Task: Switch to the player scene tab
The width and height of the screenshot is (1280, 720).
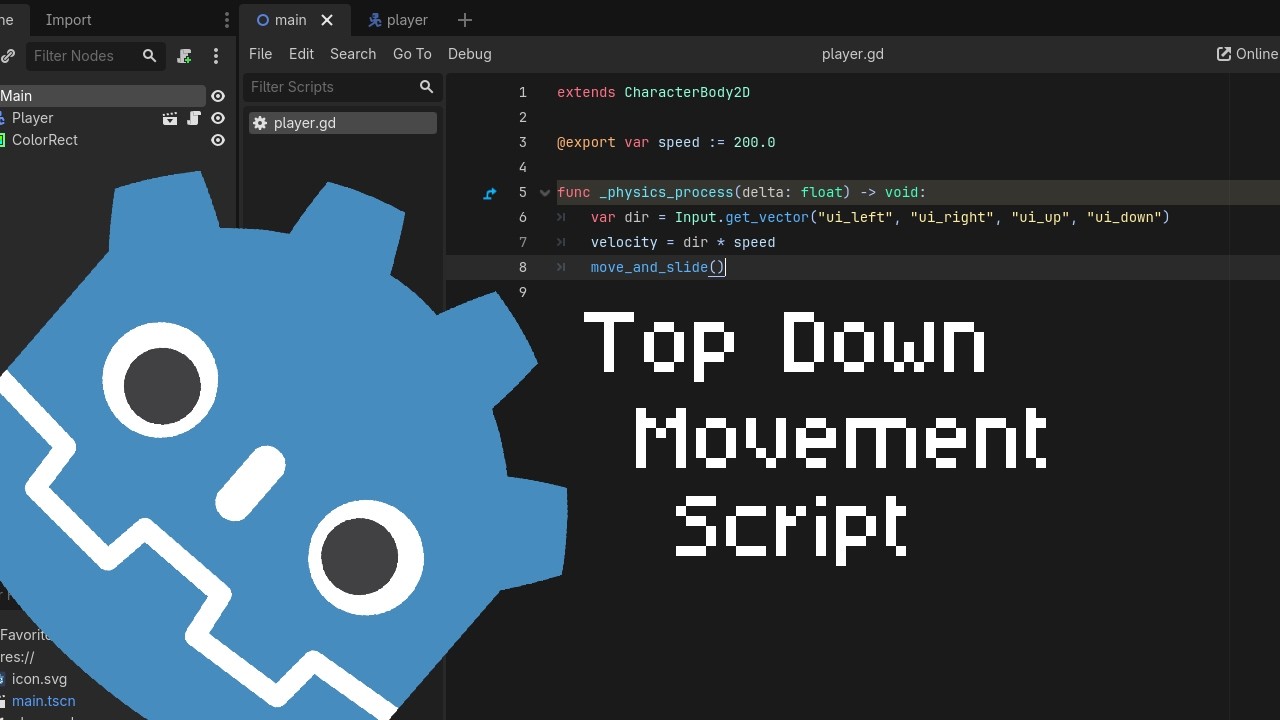Action: click(398, 20)
